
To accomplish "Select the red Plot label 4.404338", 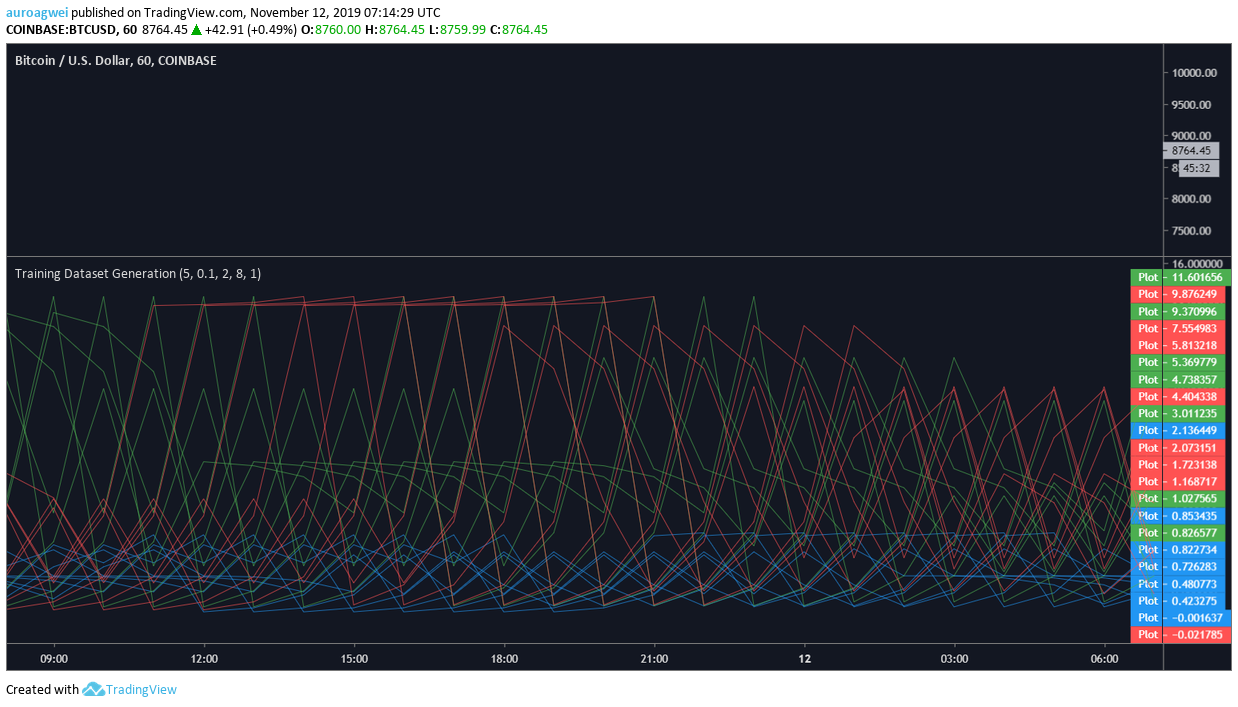I will [x=1177, y=396].
